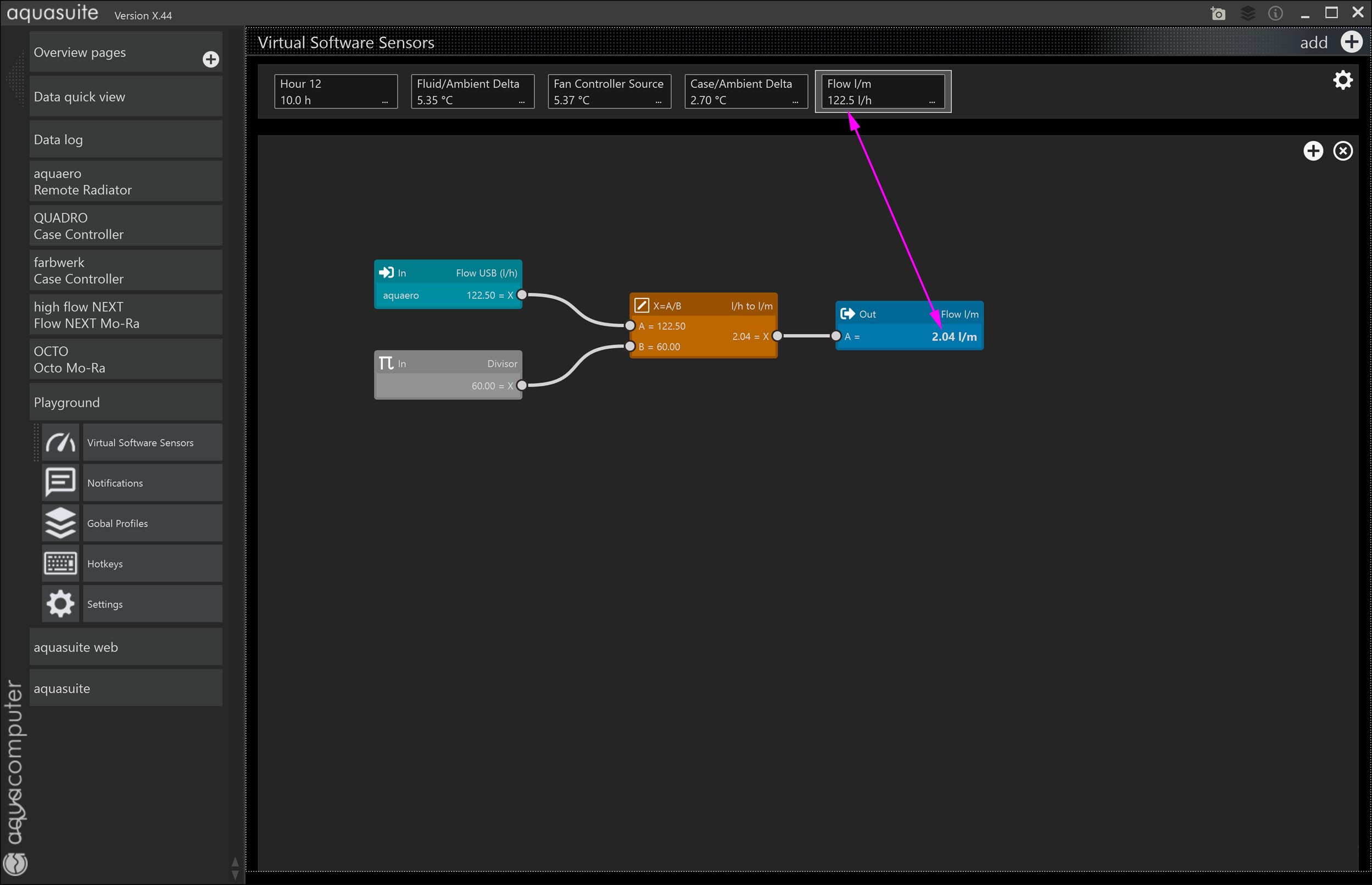This screenshot has width=1372, height=885.
Task: Click the info icon in title bar
Action: point(1275,13)
